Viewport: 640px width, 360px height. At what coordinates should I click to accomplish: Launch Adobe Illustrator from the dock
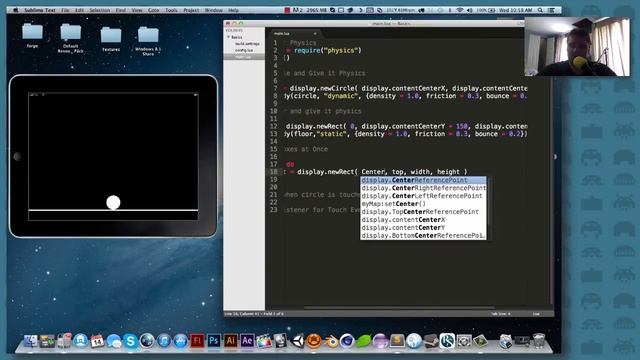(x=231, y=341)
